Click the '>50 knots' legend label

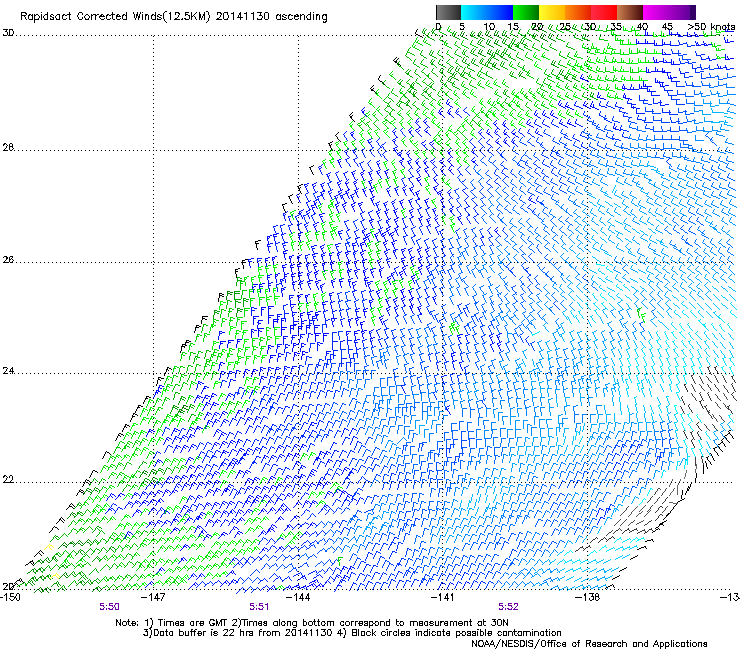711,27
